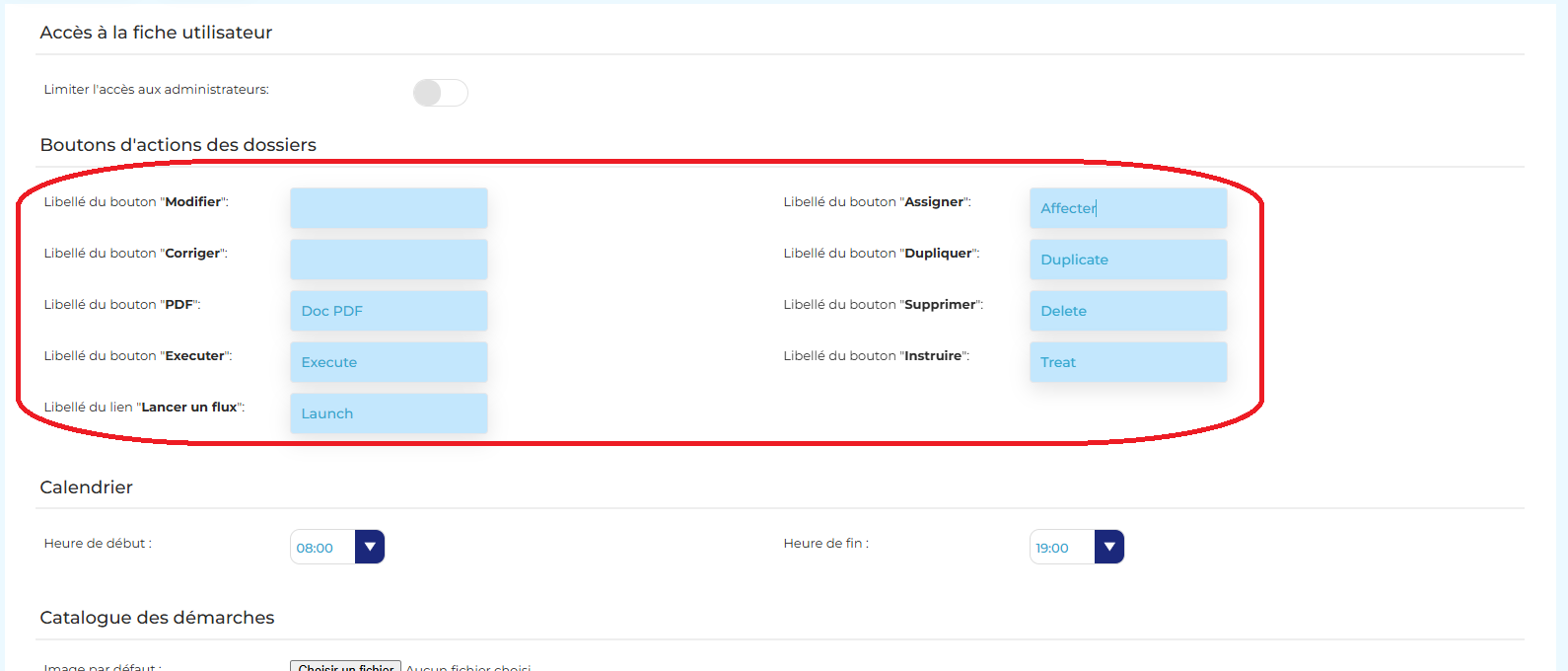This screenshot has height=671, width=1568.
Task: Click the "Choisir un fichier" button
Action: [x=345, y=667]
